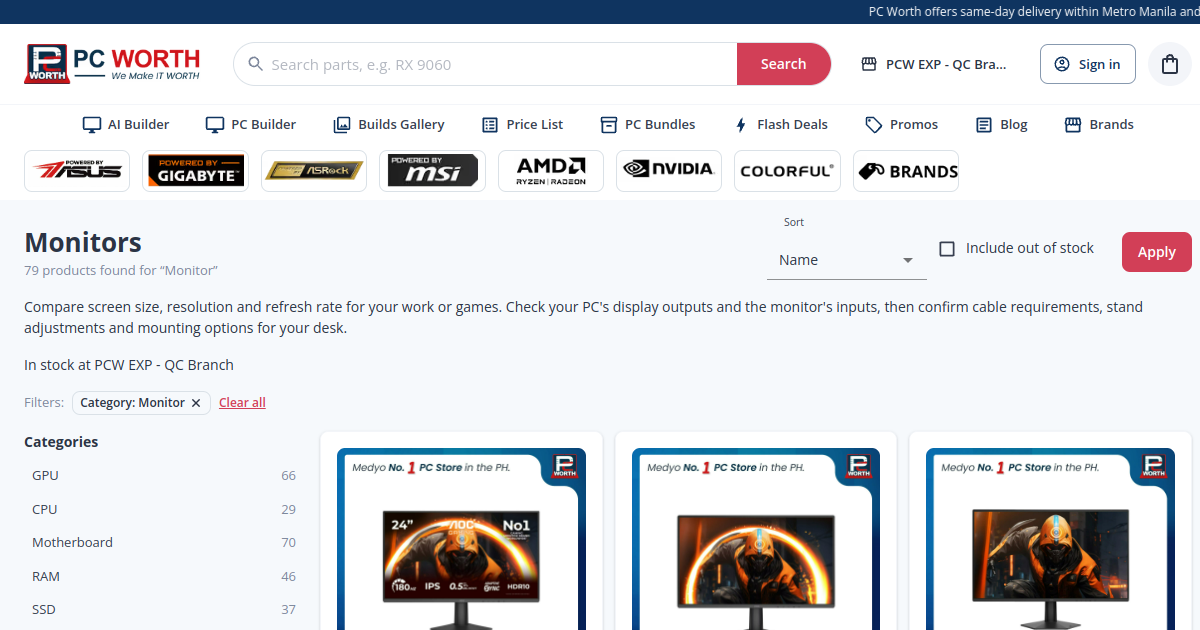Open PCW EXP - QC Branch store selector
The image size is (1200, 630).
pos(934,64)
